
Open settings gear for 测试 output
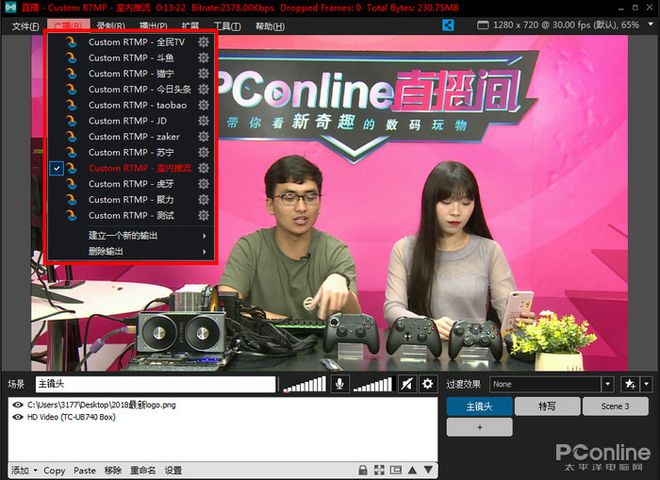pyautogui.click(x=203, y=216)
